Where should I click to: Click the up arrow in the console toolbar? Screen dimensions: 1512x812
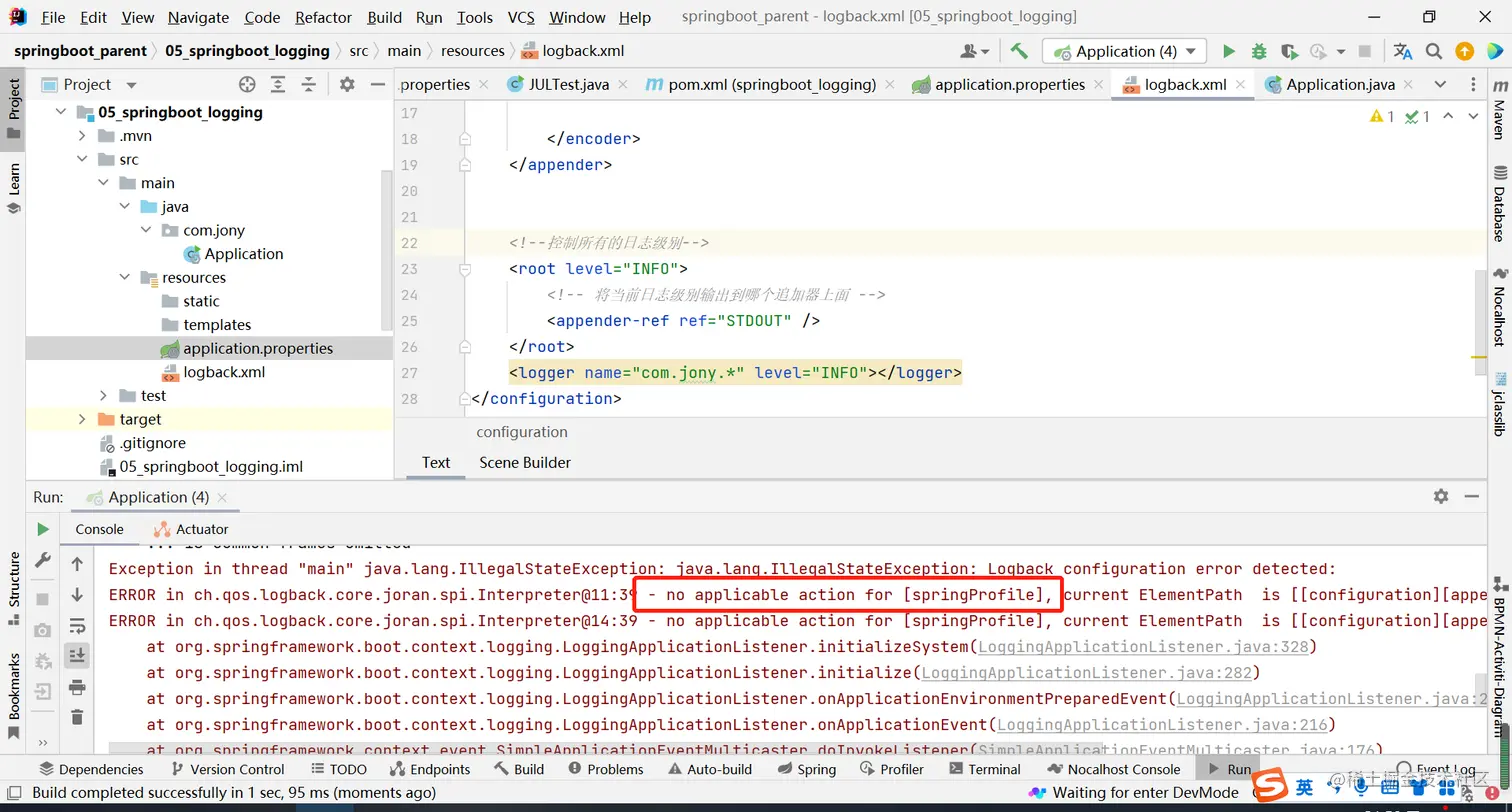click(77, 564)
